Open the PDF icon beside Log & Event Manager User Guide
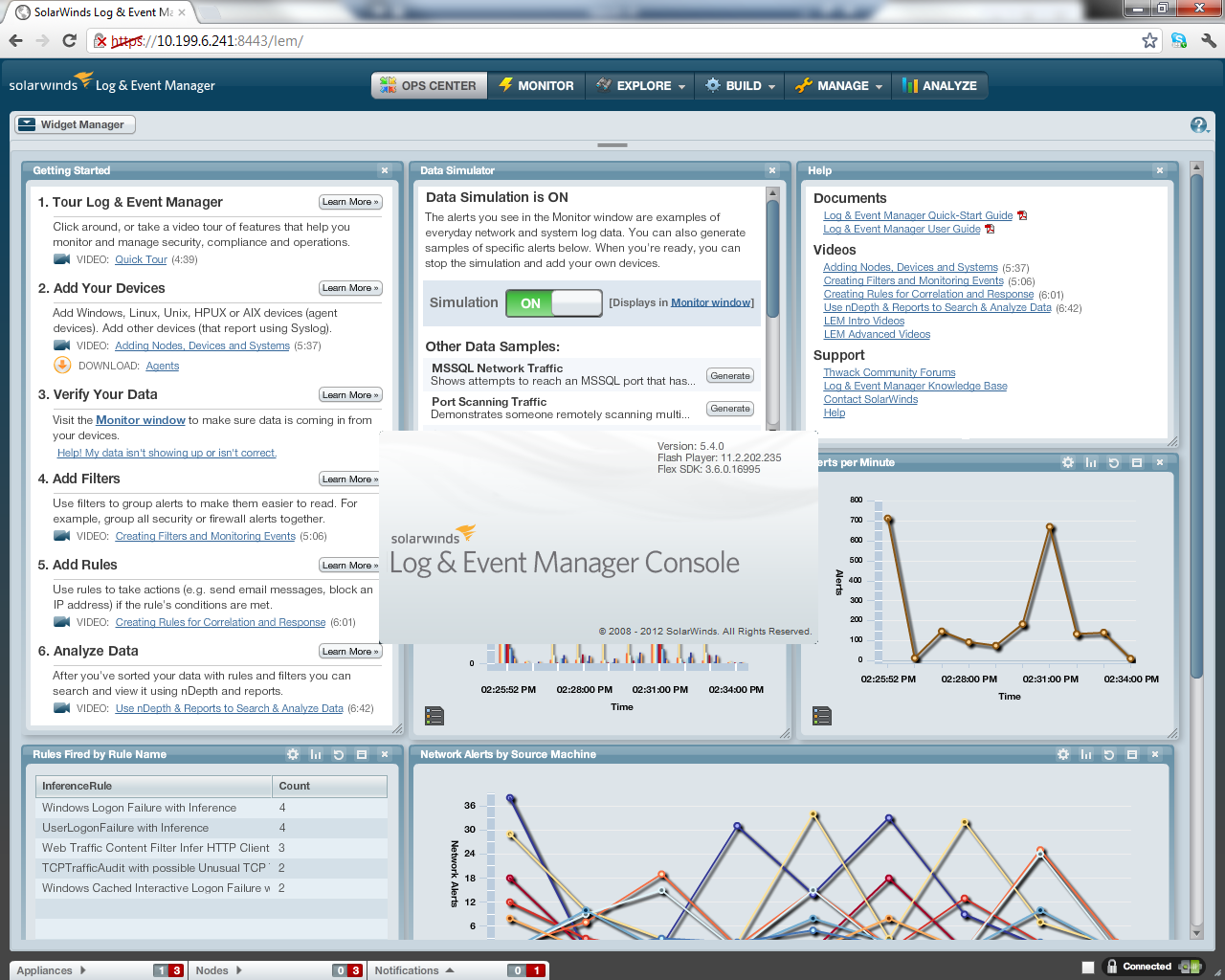Screen dimensions: 1225x980 (990, 229)
